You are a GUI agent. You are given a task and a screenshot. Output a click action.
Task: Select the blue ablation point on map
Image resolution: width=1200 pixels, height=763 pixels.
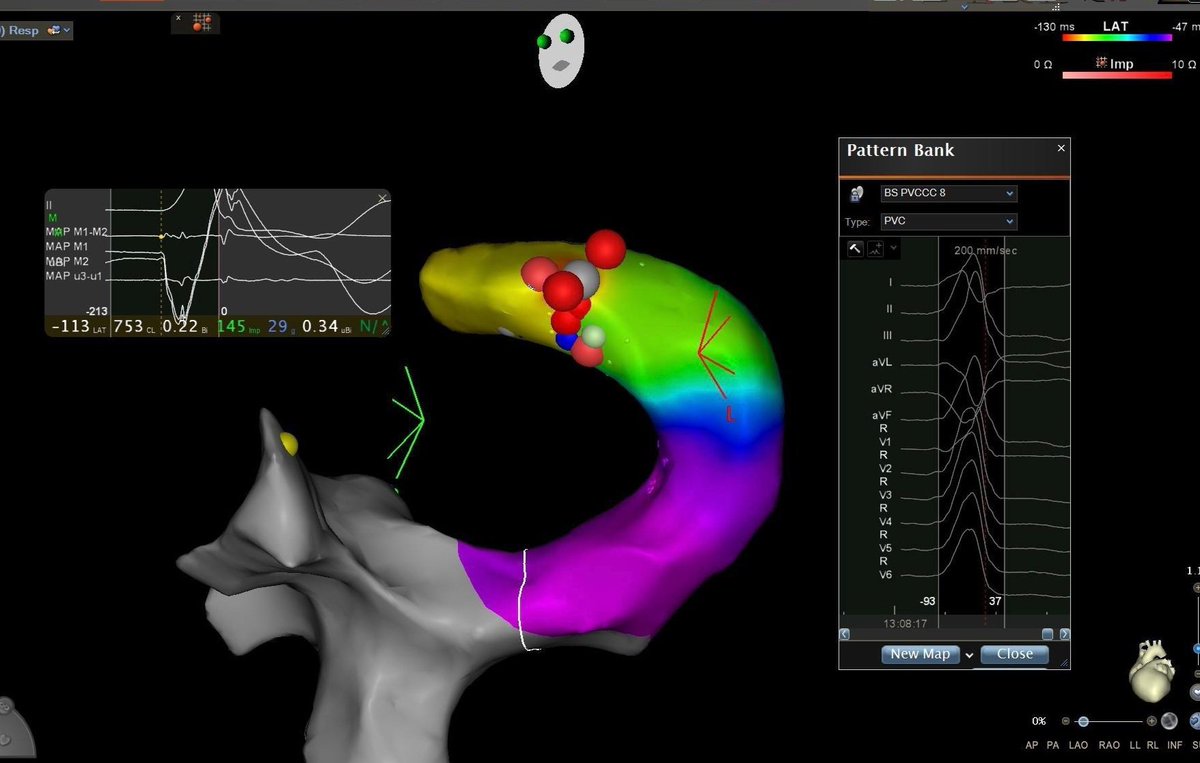click(x=566, y=341)
